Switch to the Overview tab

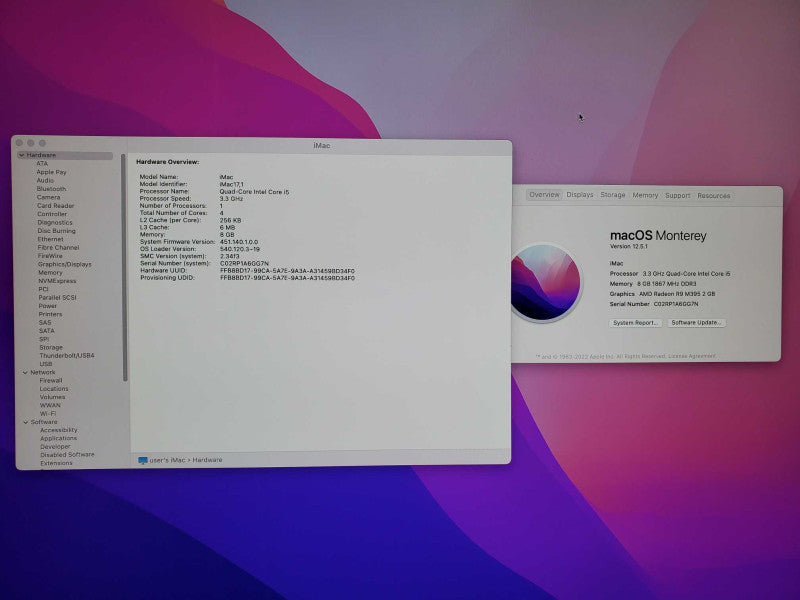coord(544,195)
